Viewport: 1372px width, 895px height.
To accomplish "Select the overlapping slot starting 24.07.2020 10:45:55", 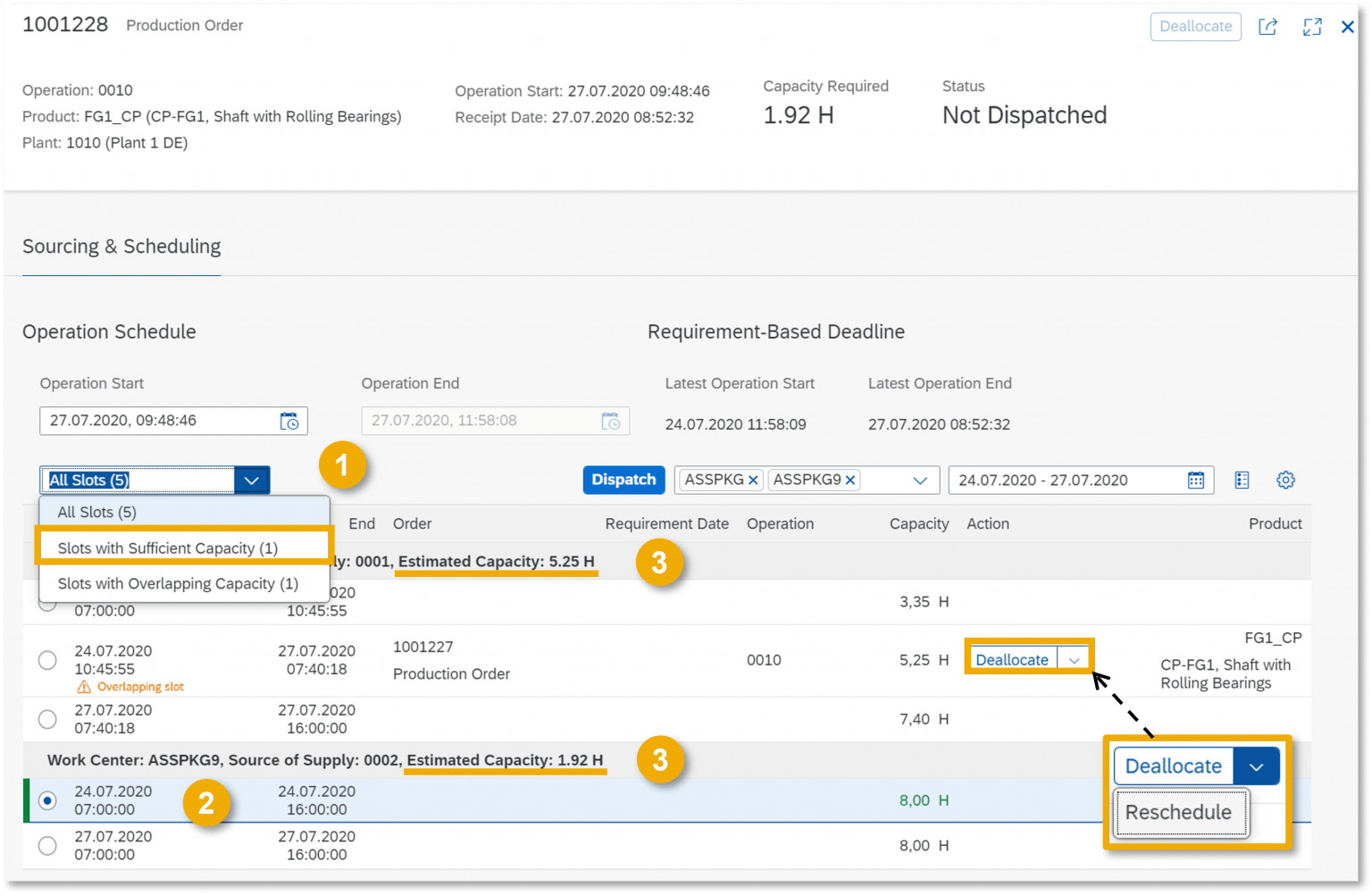I will [x=46, y=660].
